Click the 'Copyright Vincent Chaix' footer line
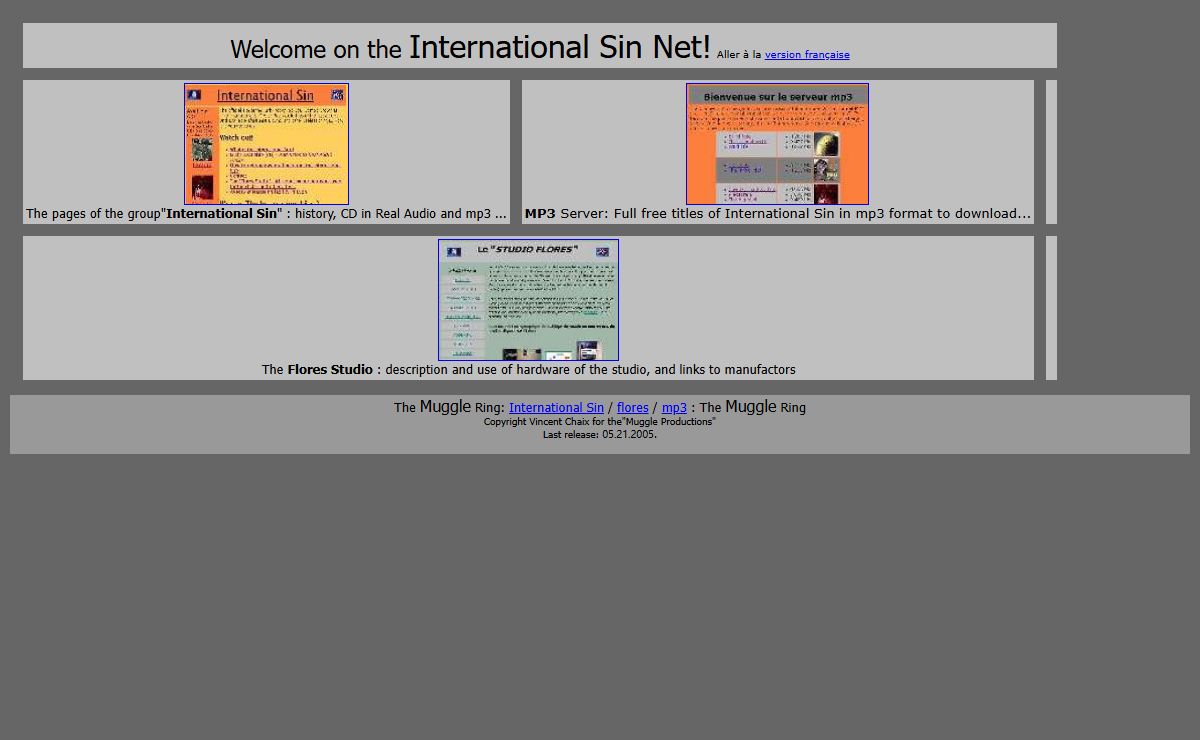Screen dimensions: 1200x740 pyautogui.click(x=600, y=422)
